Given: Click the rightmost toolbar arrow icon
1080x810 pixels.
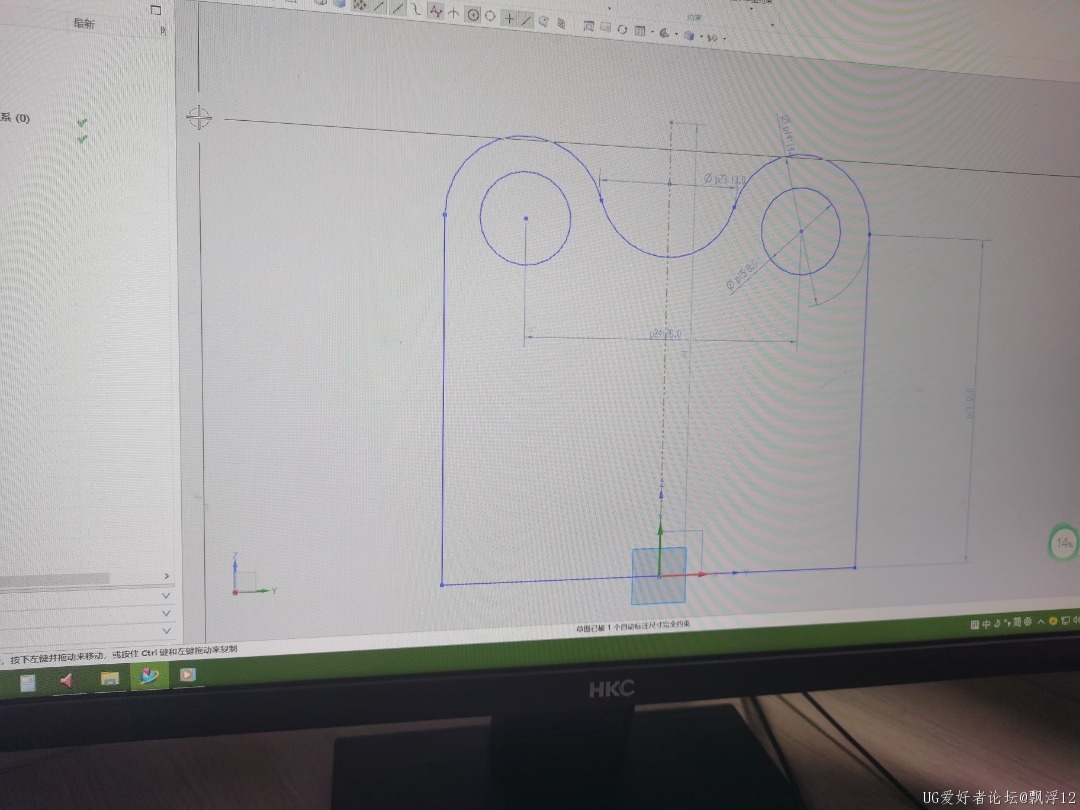Looking at the screenshot, I should point(713,38).
